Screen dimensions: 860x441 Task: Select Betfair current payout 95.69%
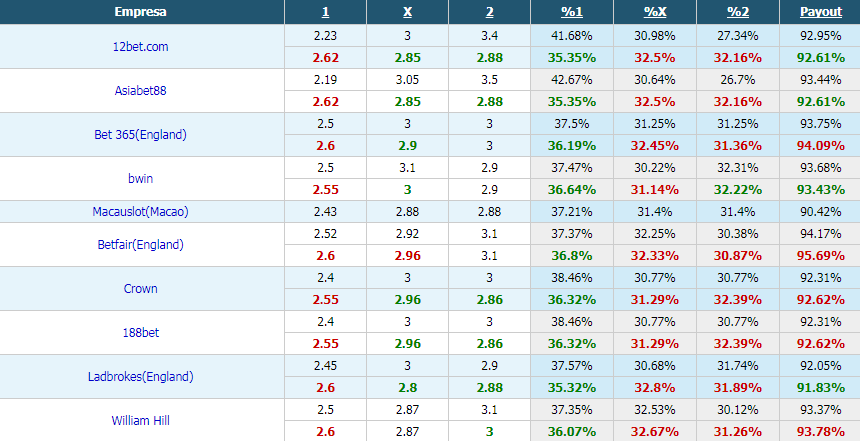821,256
